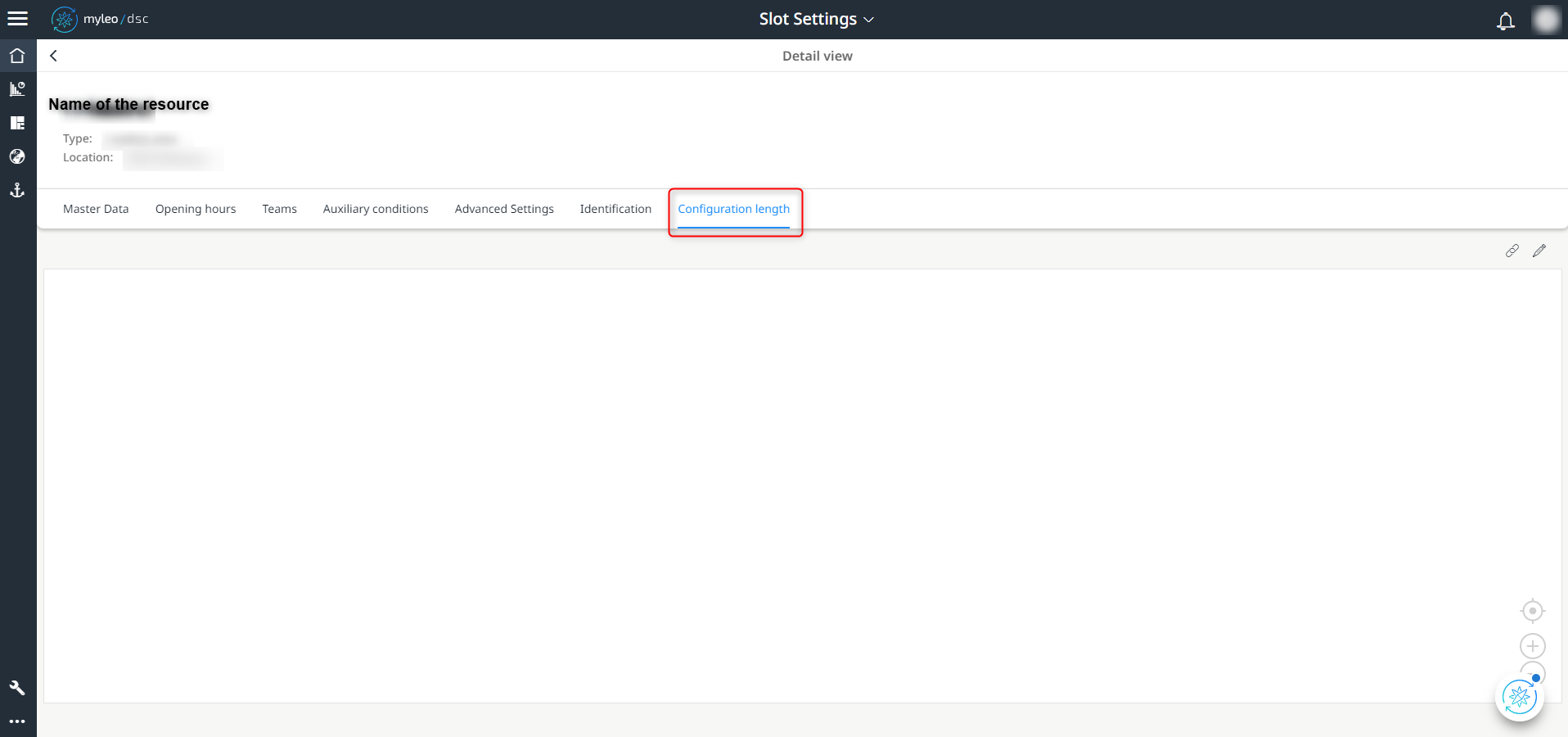
Task: Open the profile avatar in the top right
Action: [x=1547, y=20]
